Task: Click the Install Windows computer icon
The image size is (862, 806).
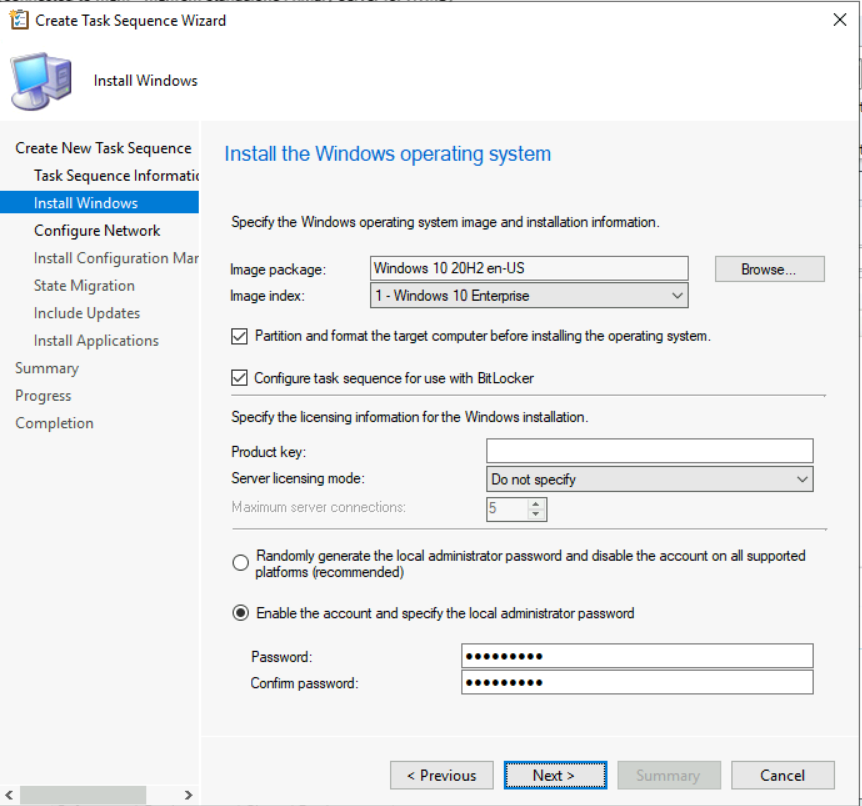Action: click(42, 81)
